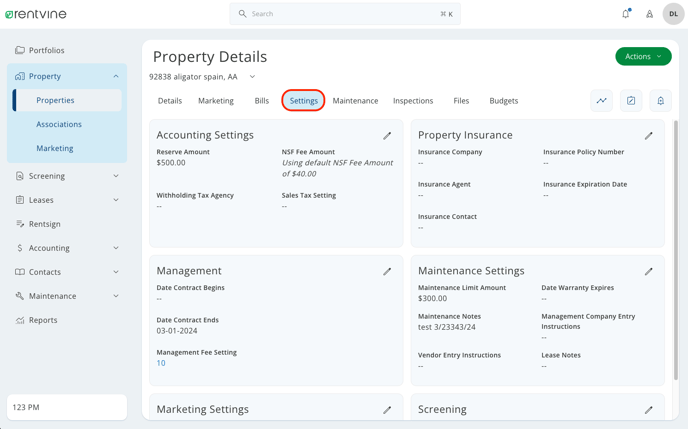Edit Marketing Settings with the pencil icon

pos(387,410)
